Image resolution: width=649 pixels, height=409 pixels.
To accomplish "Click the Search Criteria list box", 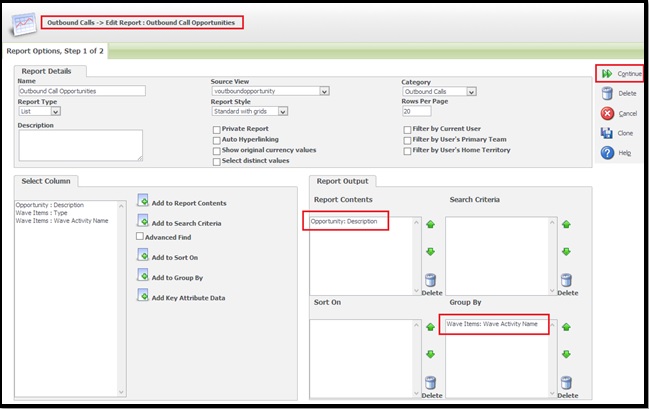I will click(x=501, y=256).
